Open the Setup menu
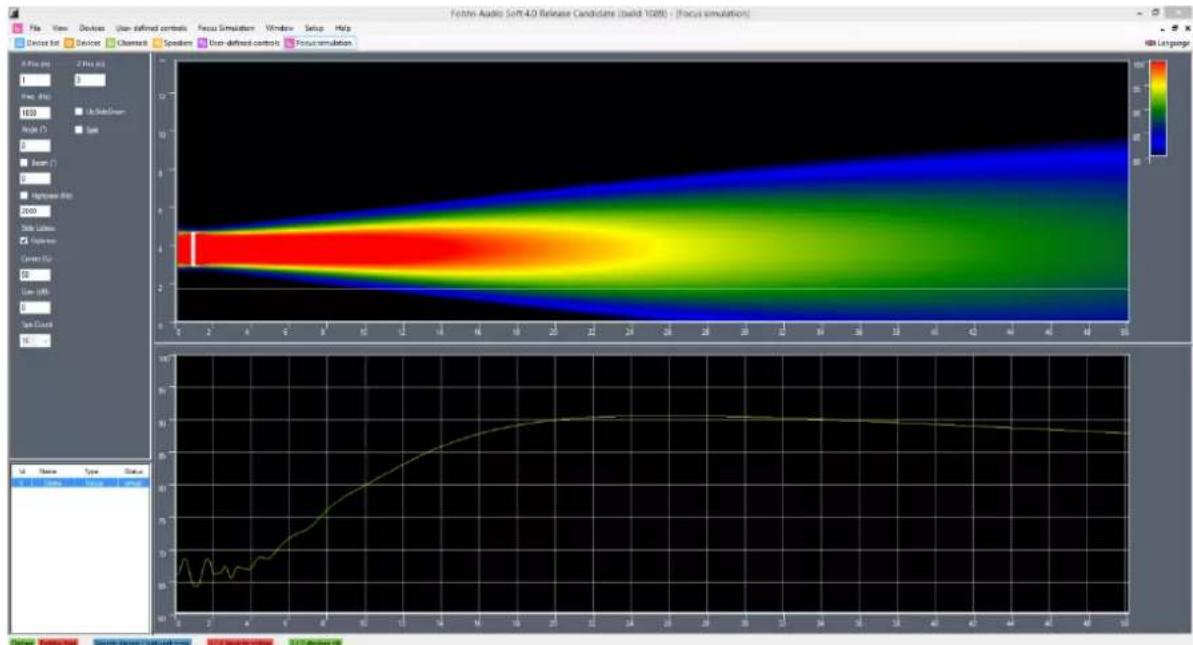 (x=314, y=28)
